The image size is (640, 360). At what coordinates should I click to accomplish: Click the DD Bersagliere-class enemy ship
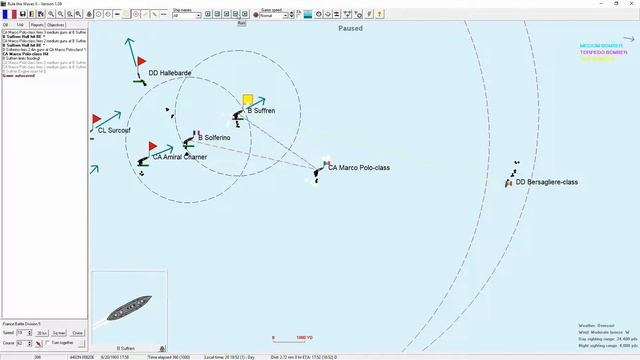[x=509, y=183]
